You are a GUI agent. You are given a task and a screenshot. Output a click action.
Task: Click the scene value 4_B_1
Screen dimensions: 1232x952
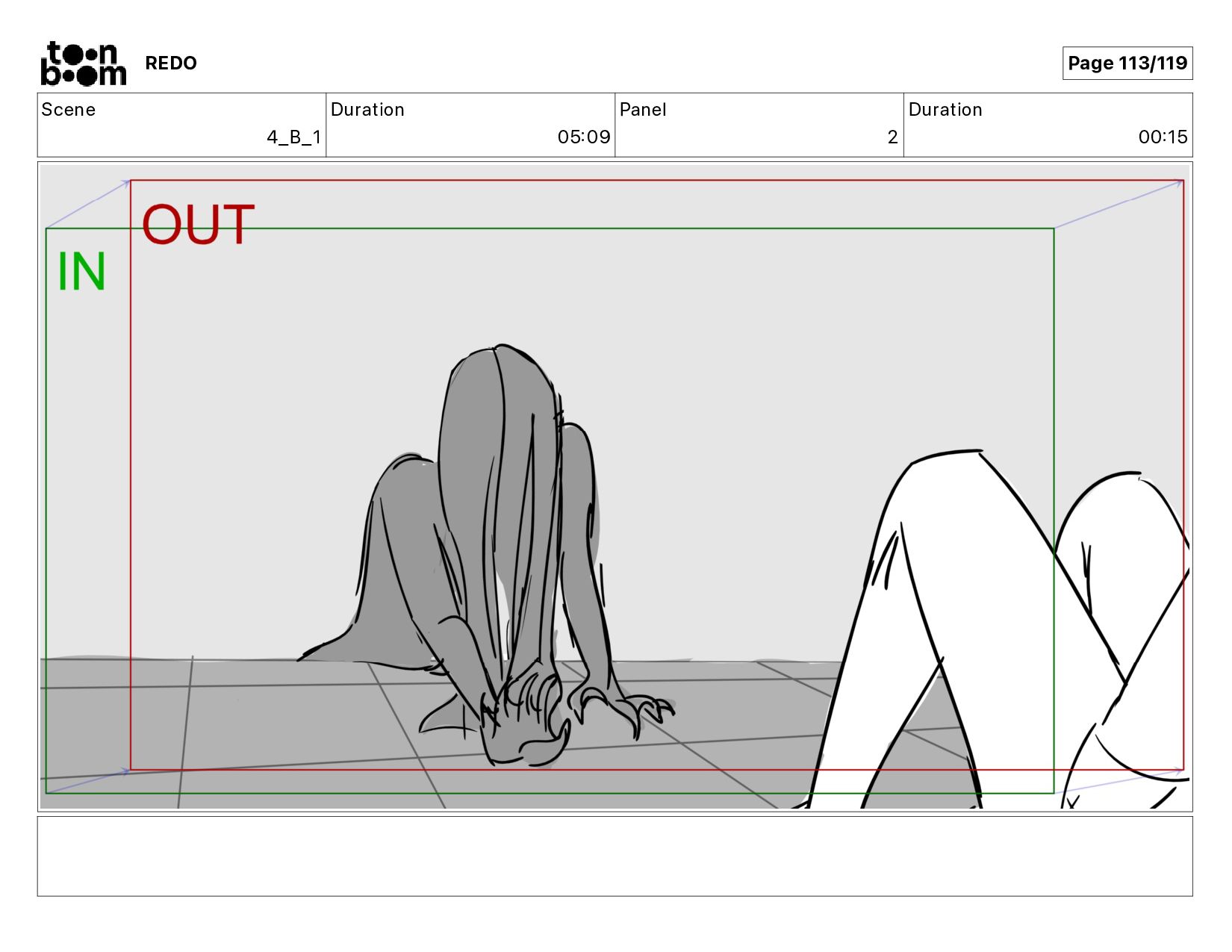(x=294, y=137)
